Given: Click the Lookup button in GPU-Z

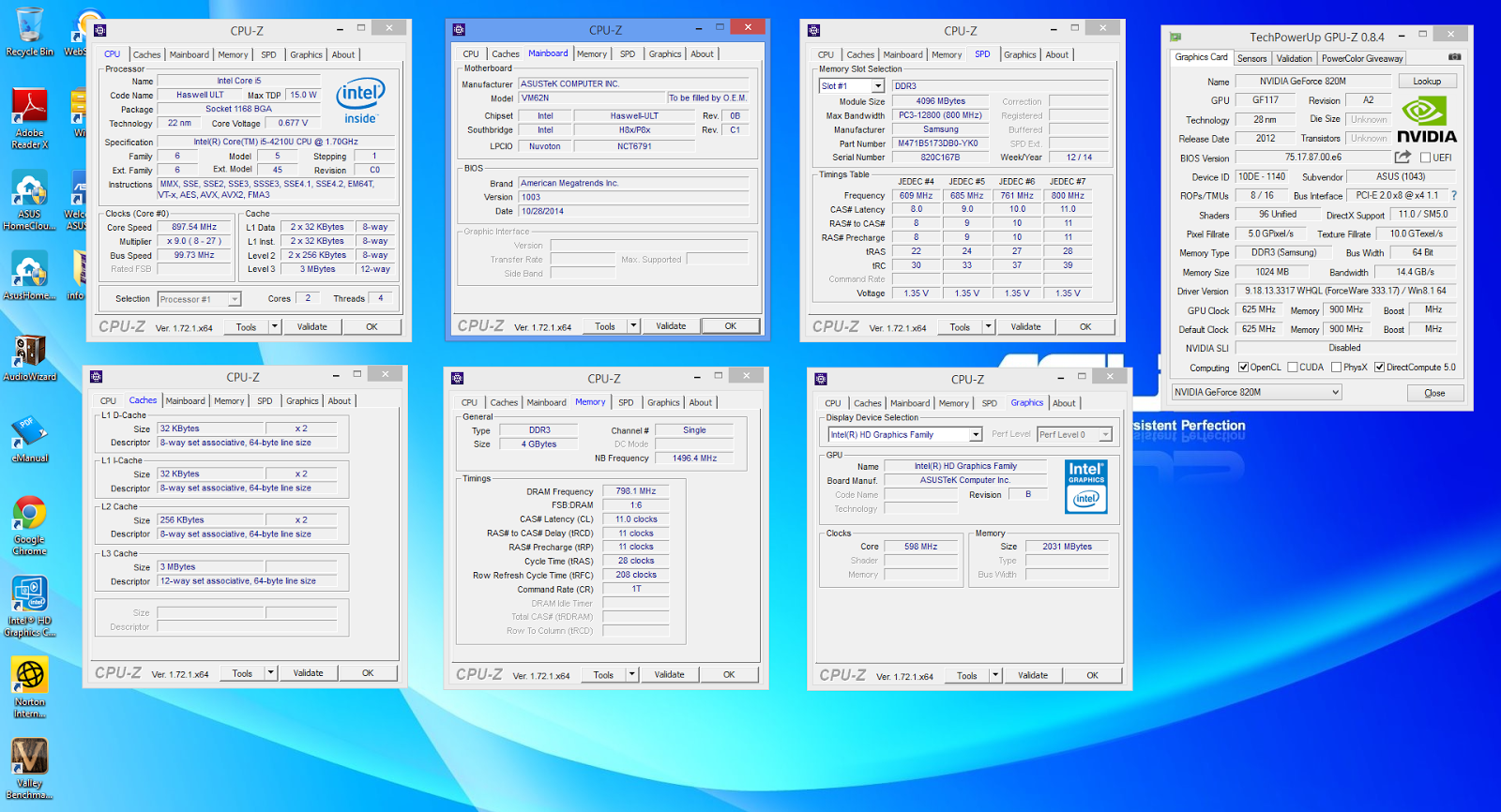Looking at the screenshot, I should 1427,82.
